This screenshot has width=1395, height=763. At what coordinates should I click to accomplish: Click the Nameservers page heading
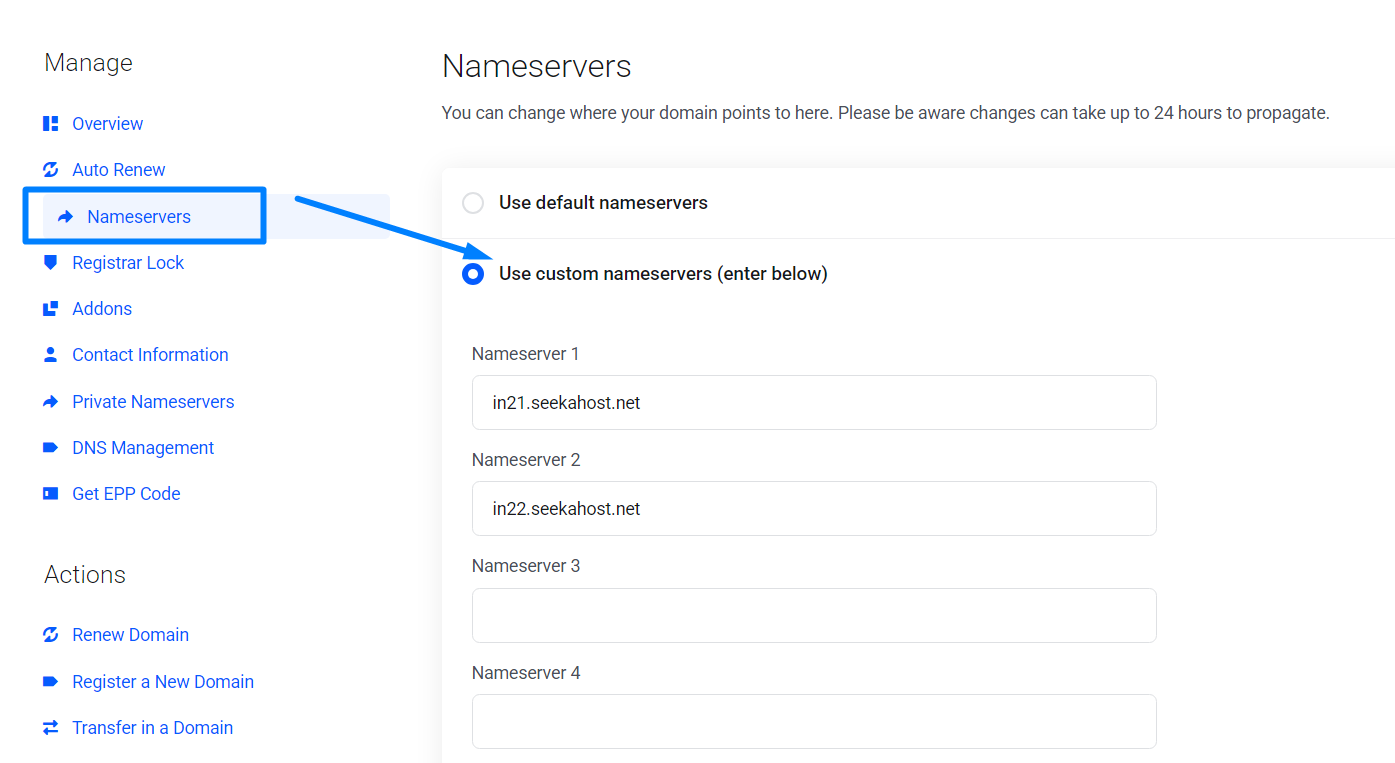coord(537,67)
